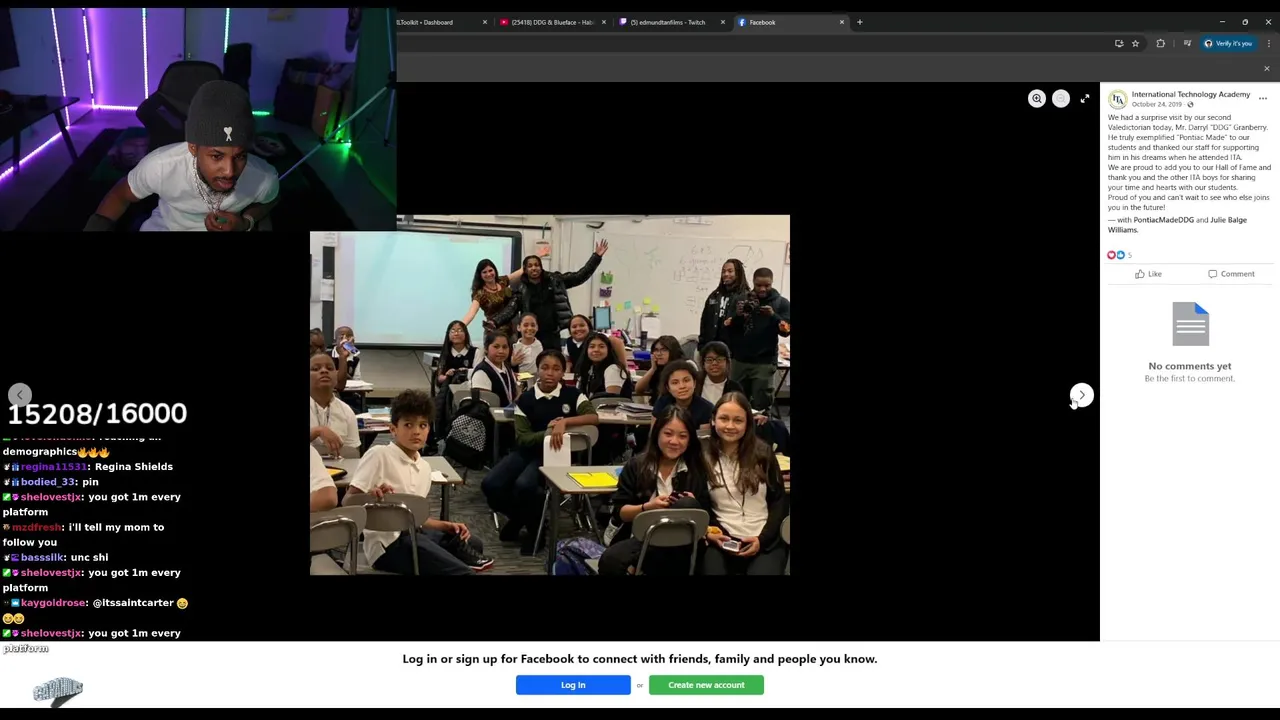
Task: Click 'Be the first to comment.' text
Action: [1190, 379]
